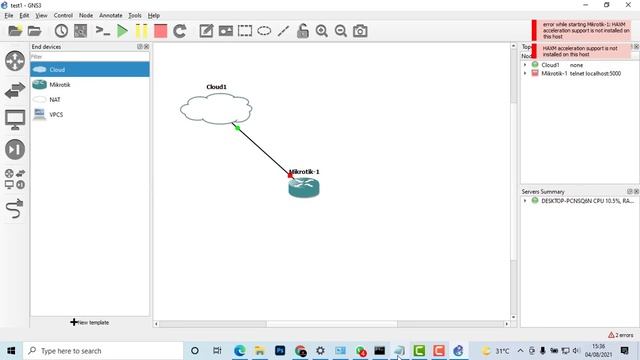Close the End devices panel
The height and width of the screenshot is (360, 640).
pos(147,47)
